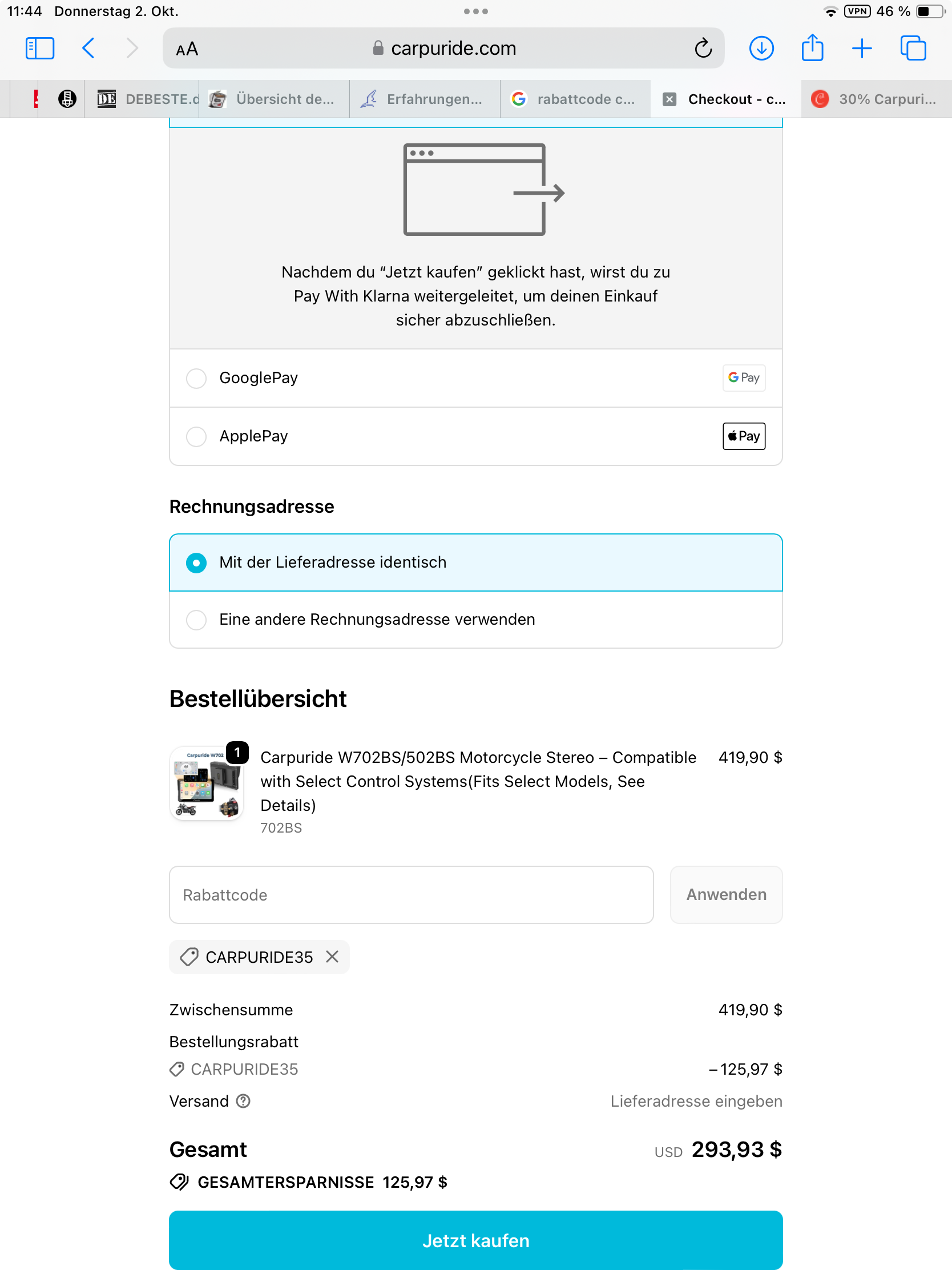Reload the carpuride.com page
Image resolution: width=952 pixels, height=1270 pixels.
pyautogui.click(x=703, y=48)
